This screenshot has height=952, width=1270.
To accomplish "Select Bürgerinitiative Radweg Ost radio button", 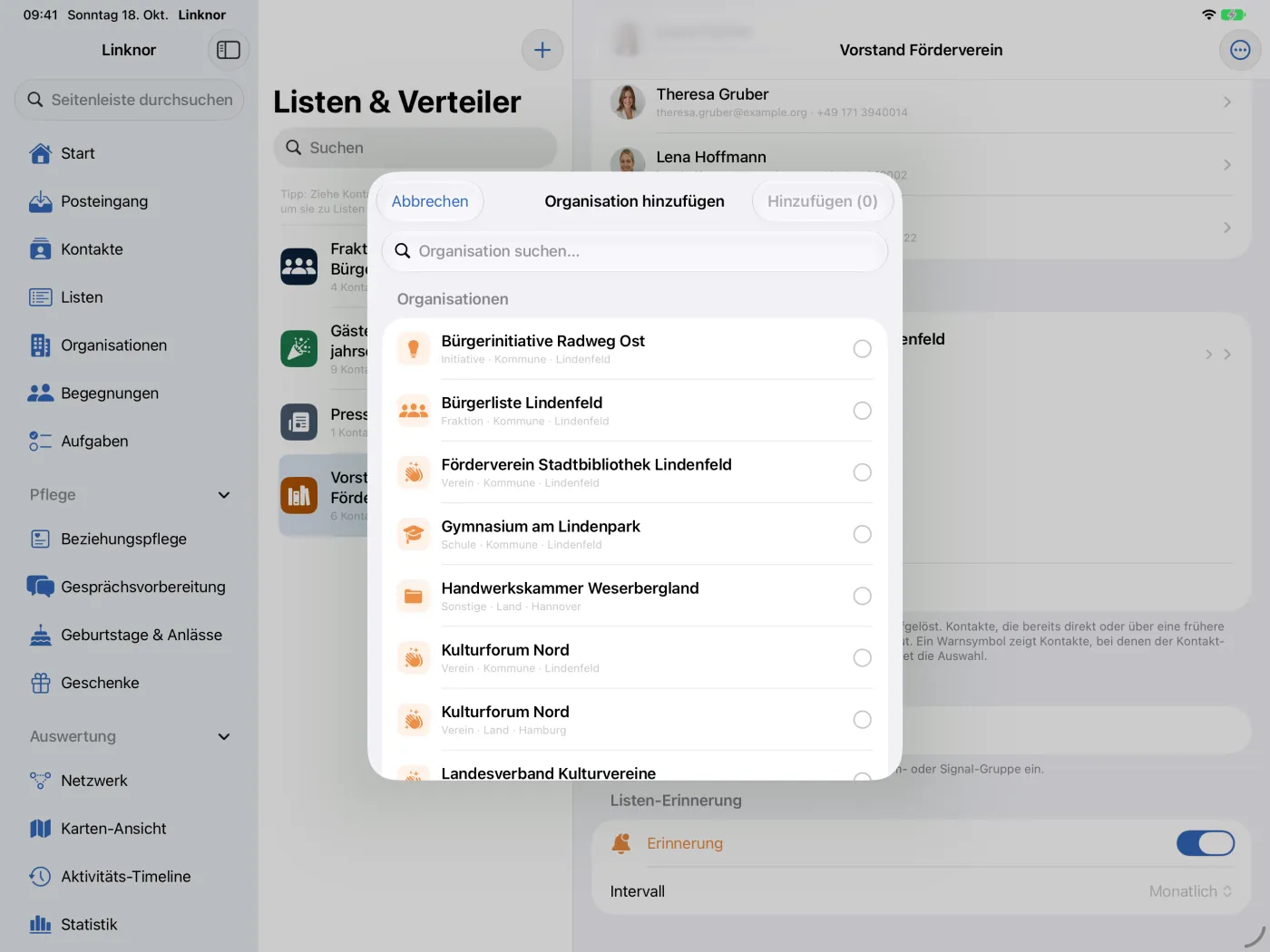I will click(863, 349).
